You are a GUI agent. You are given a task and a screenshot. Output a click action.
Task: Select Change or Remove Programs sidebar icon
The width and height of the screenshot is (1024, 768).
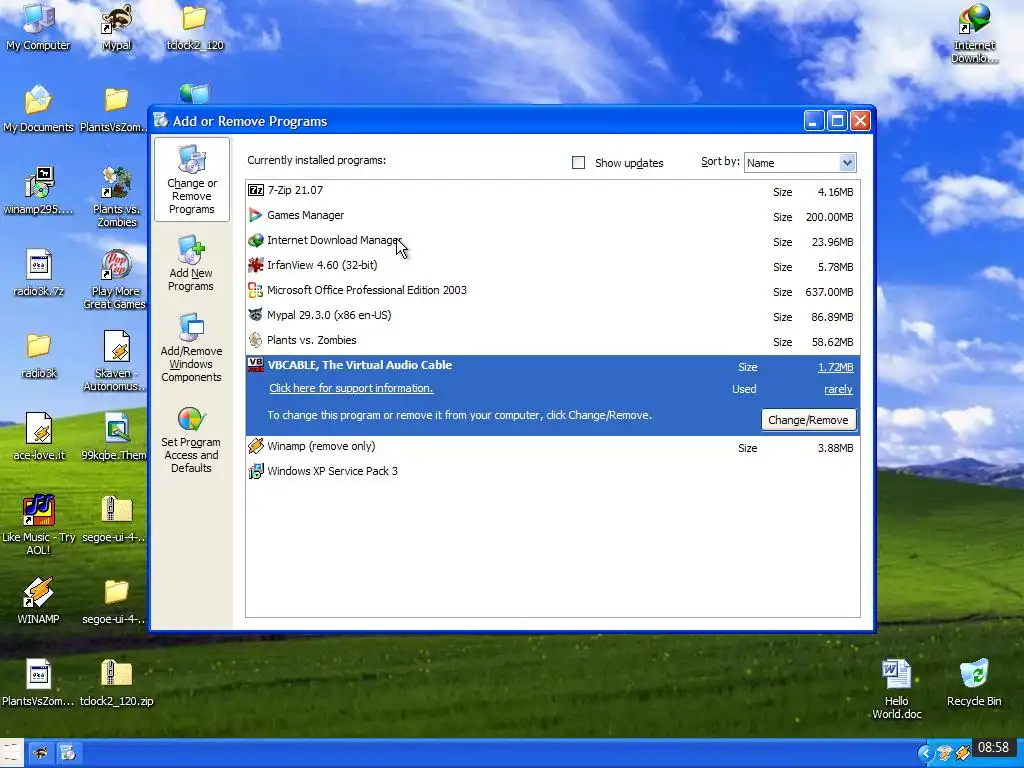click(x=192, y=180)
